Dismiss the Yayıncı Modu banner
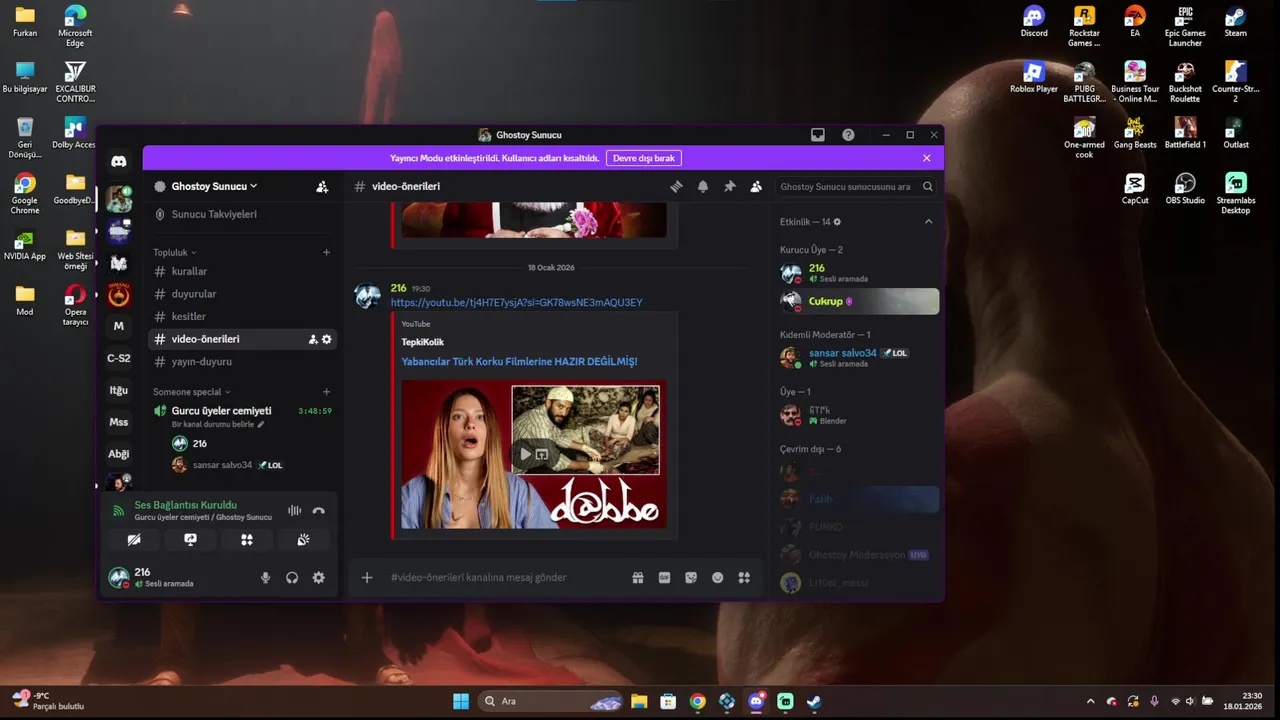This screenshot has height=720, width=1280. tap(926, 158)
